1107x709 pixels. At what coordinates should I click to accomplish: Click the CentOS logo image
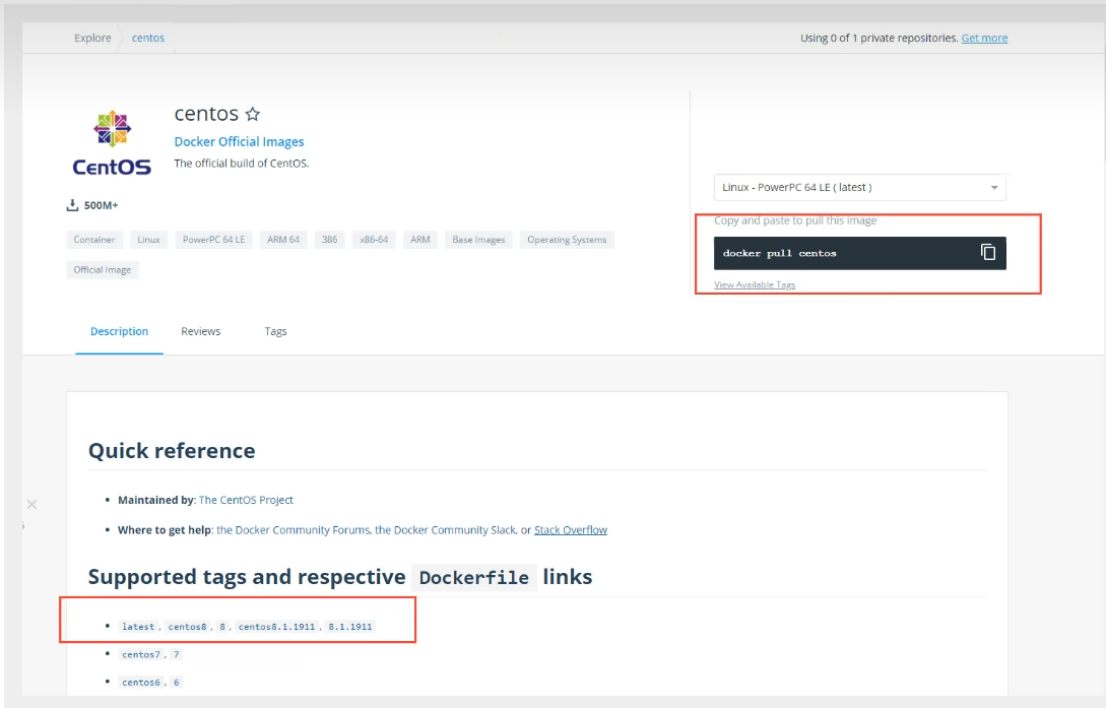coord(112,143)
